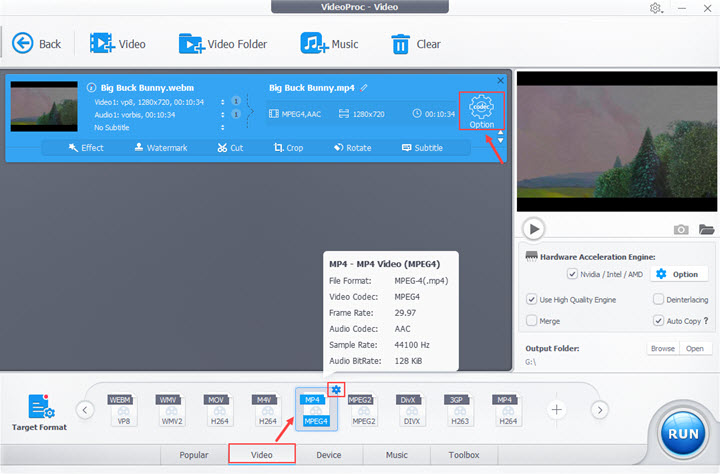Toggle Nvidia / Intel / AMD checkbox
720x474 pixels.
(x=572, y=274)
